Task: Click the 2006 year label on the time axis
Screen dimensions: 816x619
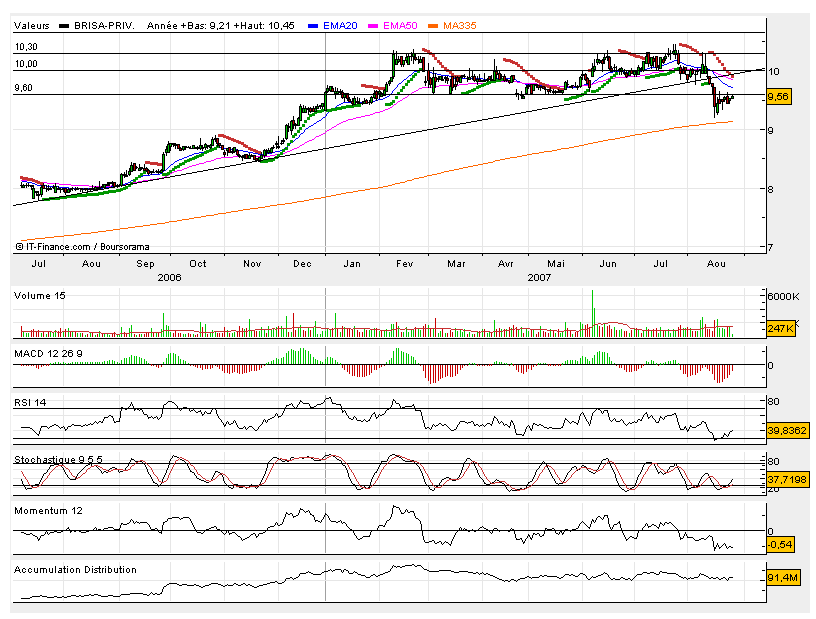Action: [169, 277]
